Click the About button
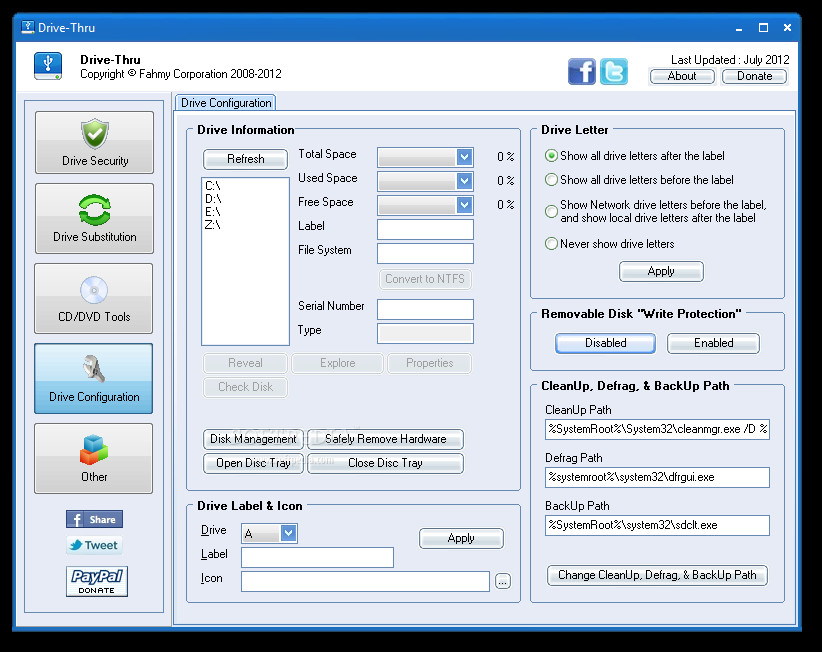 pyautogui.click(x=682, y=77)
